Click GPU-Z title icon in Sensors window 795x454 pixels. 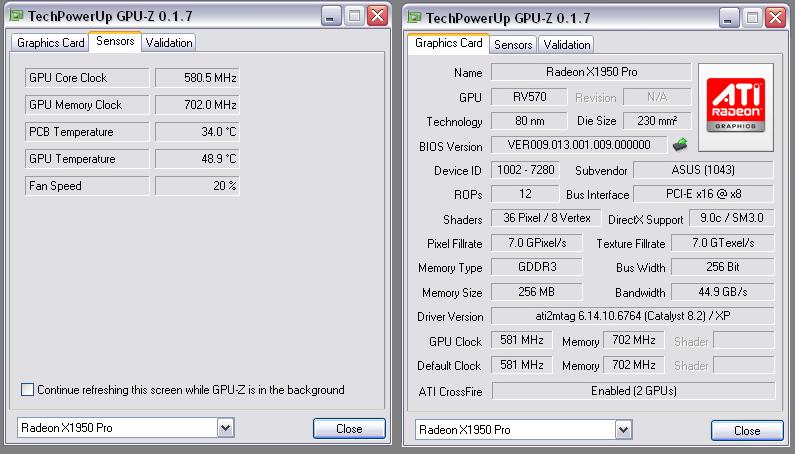coord(17,16)
